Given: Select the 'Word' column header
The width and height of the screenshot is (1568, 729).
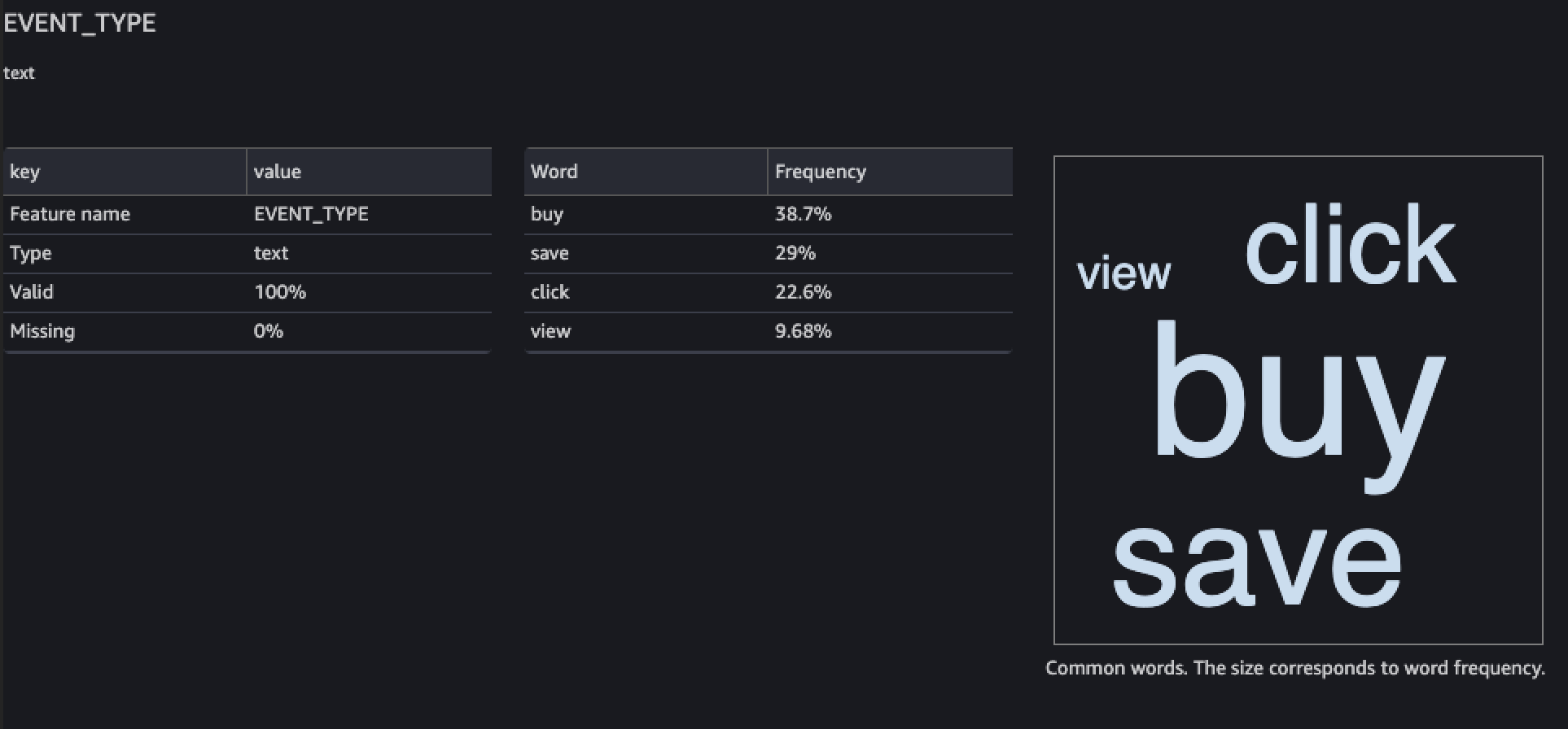Looking at the screenshot, I should [554, 172].
